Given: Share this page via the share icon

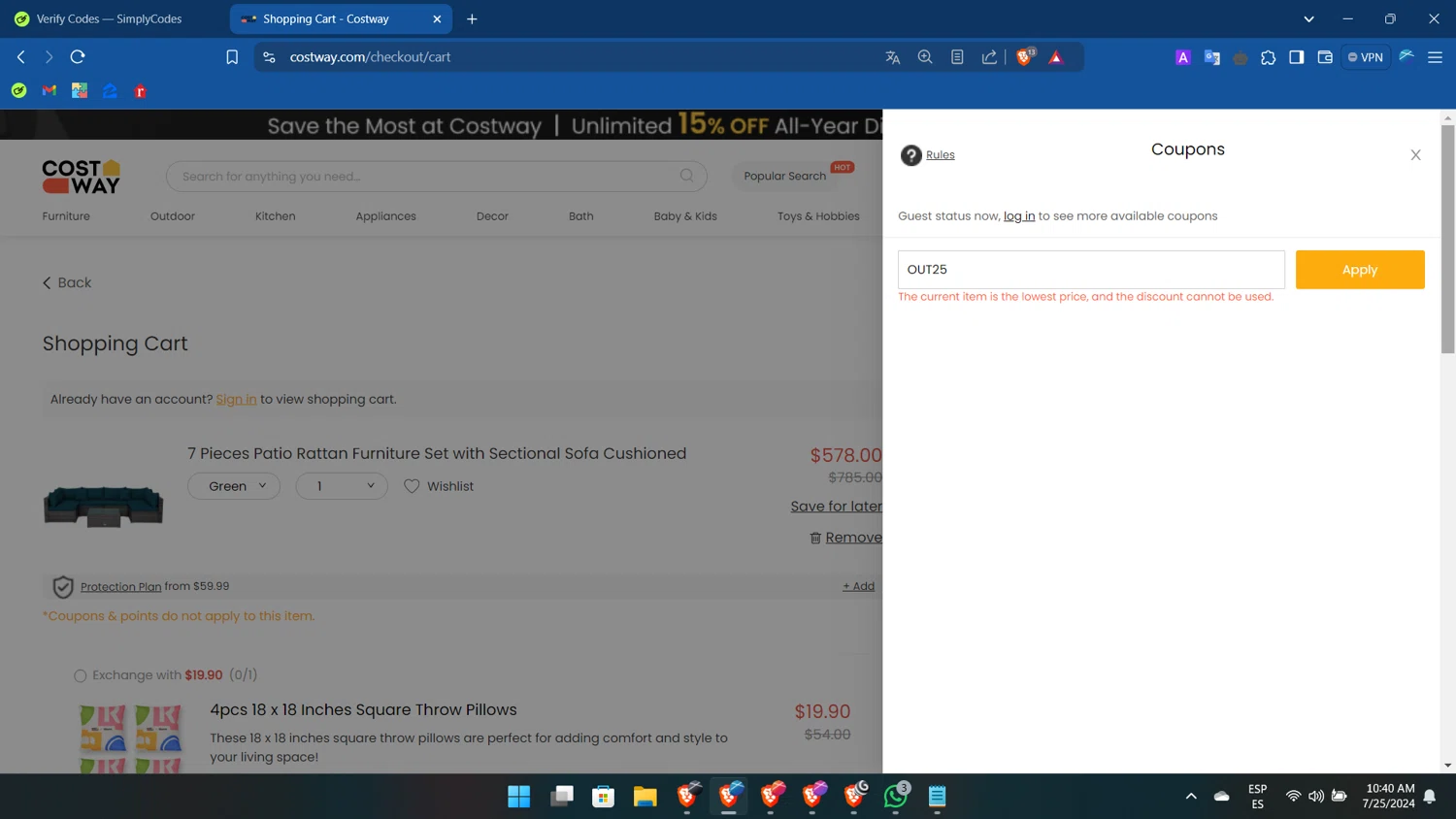Looking at the screenshot, I should click(989, 57).
